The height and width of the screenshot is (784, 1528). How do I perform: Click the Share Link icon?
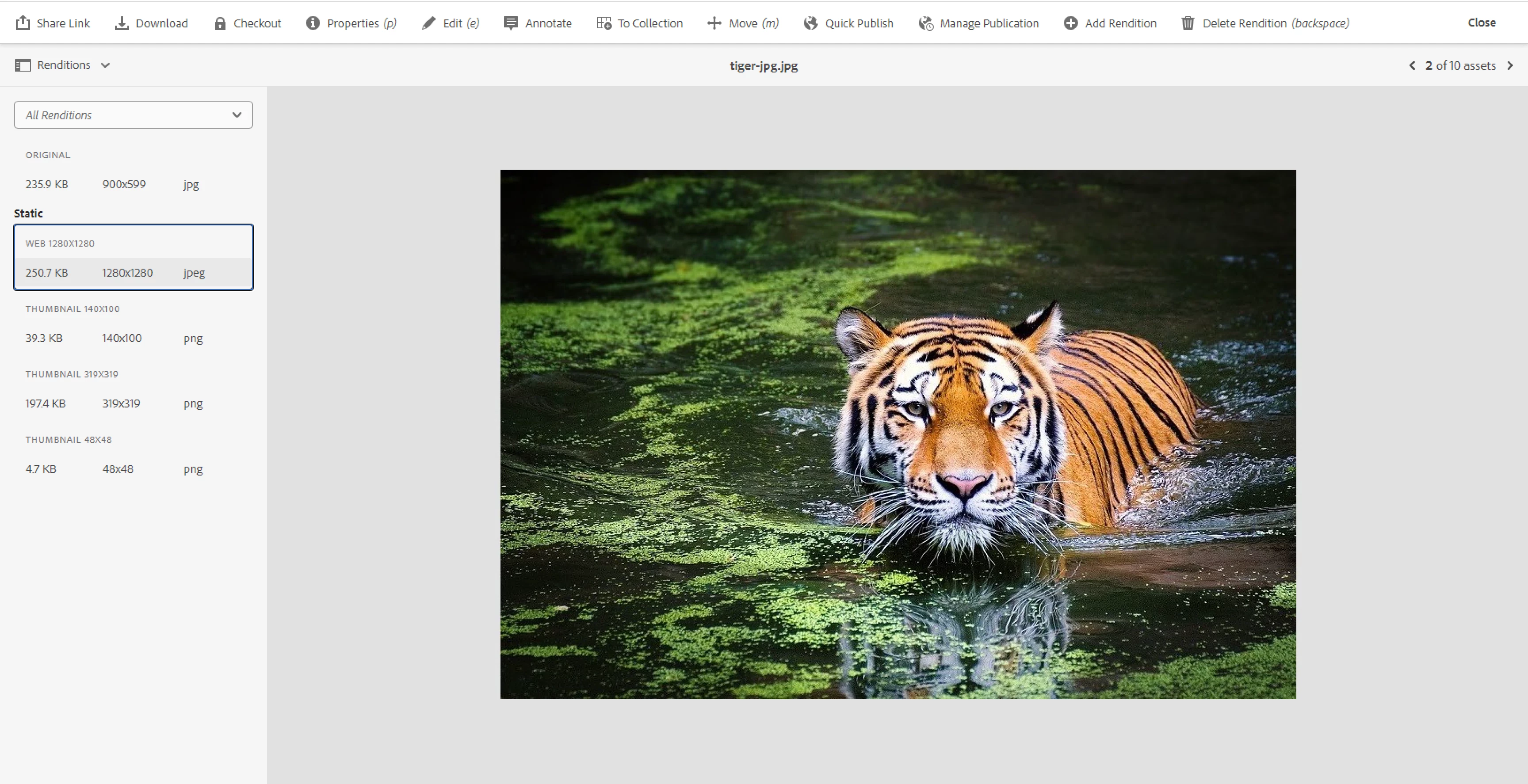tap(23, 23)
